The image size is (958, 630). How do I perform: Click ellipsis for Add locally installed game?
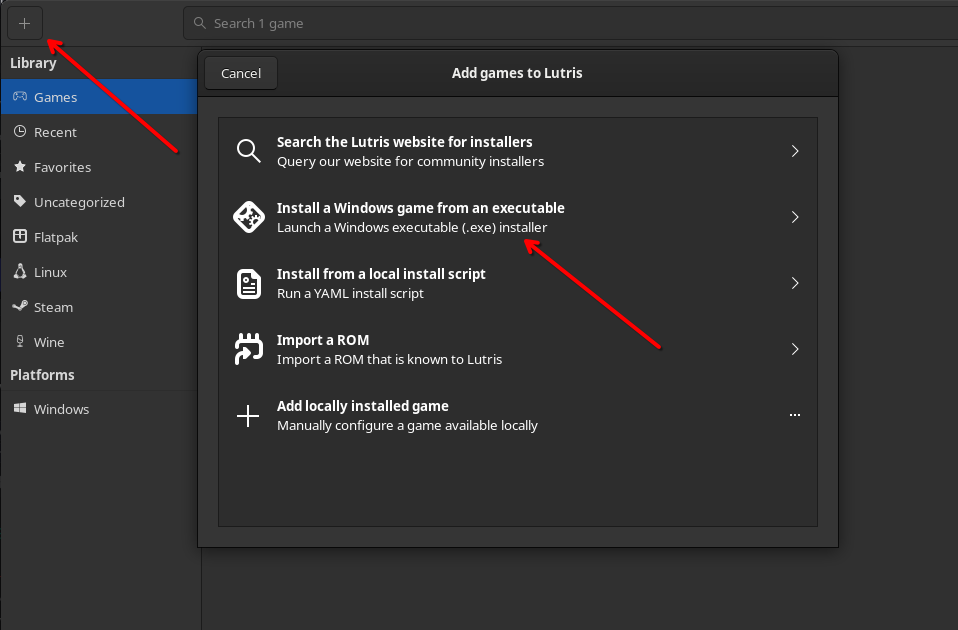pyautogui.click(x=795, y=415)
